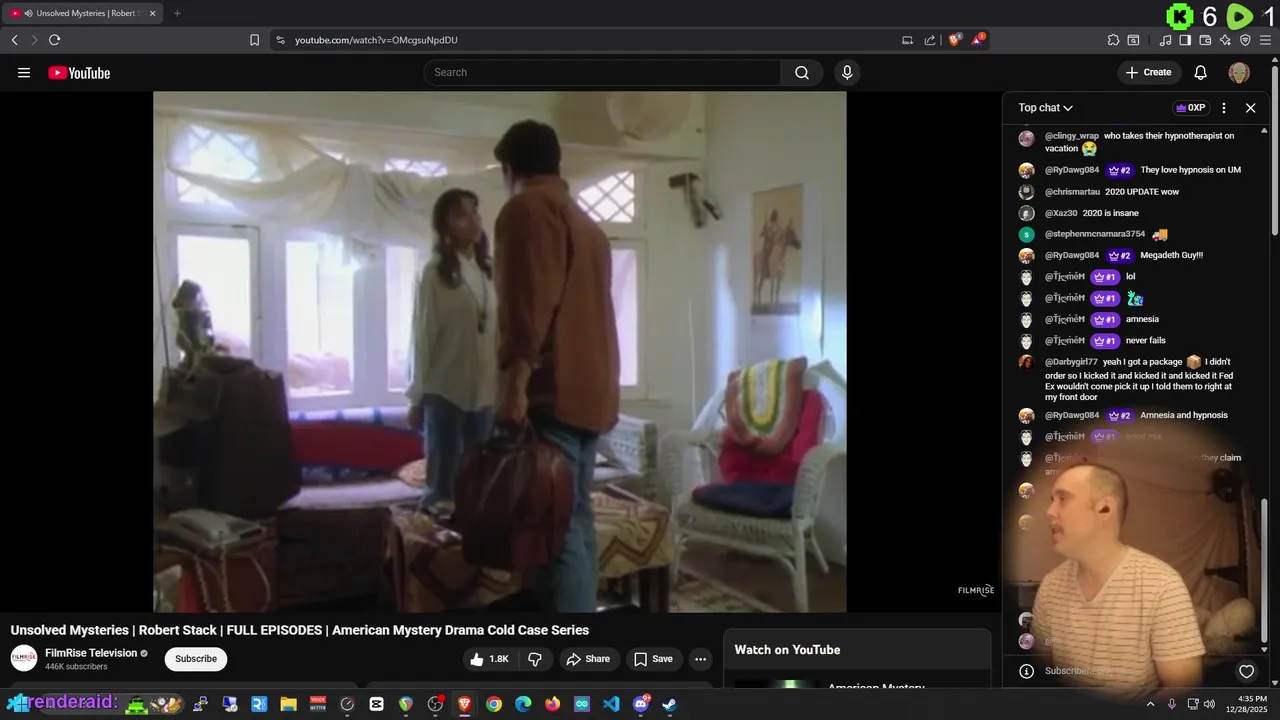Screen dimensions: 1280x720
Task: Show hidden system tray icons chevron
Action: coord(1150,704)
